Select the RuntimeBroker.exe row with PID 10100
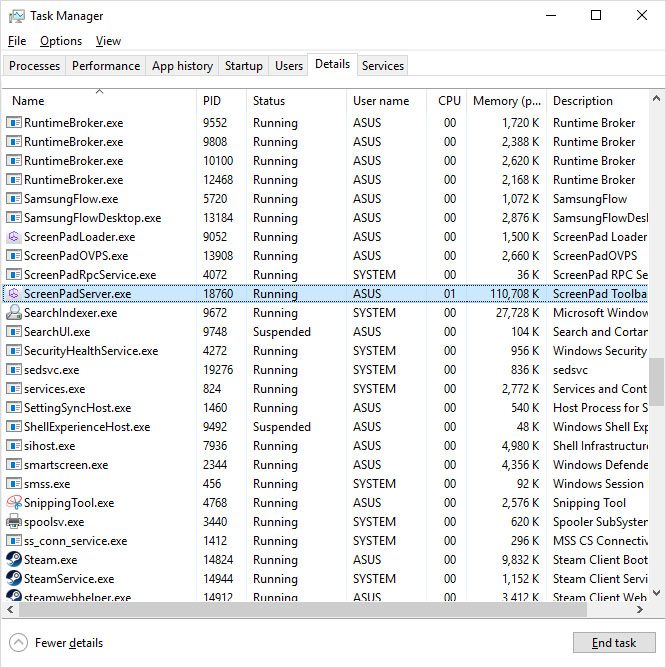This screenshot has width=666, height=668. tap(326, 161)
